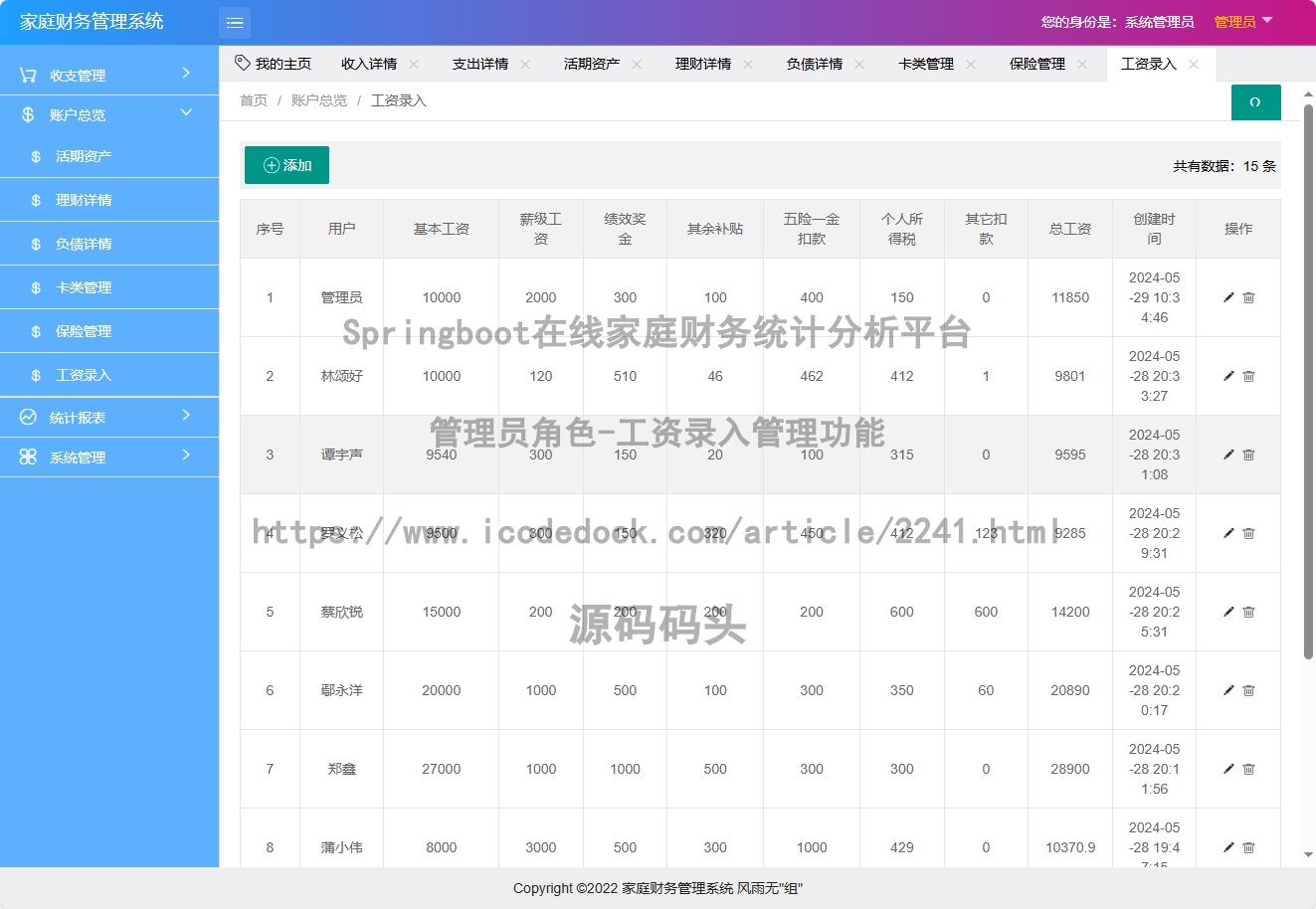This screenshot has height=909, width=1316.
Task: Open 活期资产 in the sidebar
Action: tap(109, 156)
